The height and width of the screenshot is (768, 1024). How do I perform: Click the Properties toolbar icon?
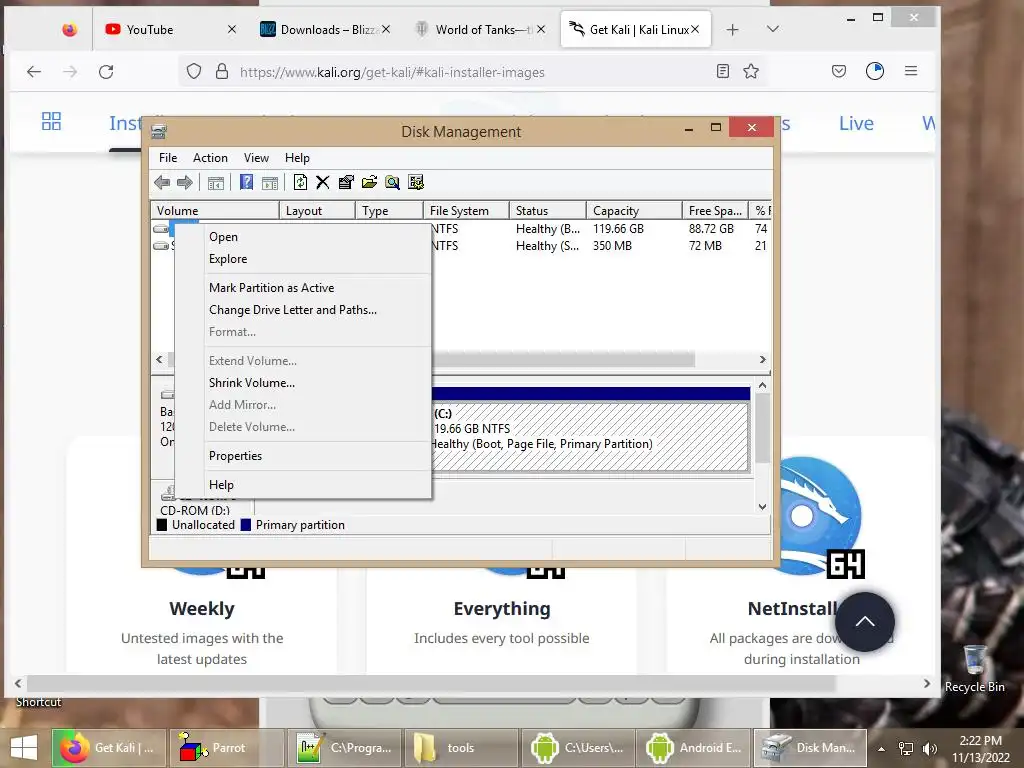tap(346, 182)
